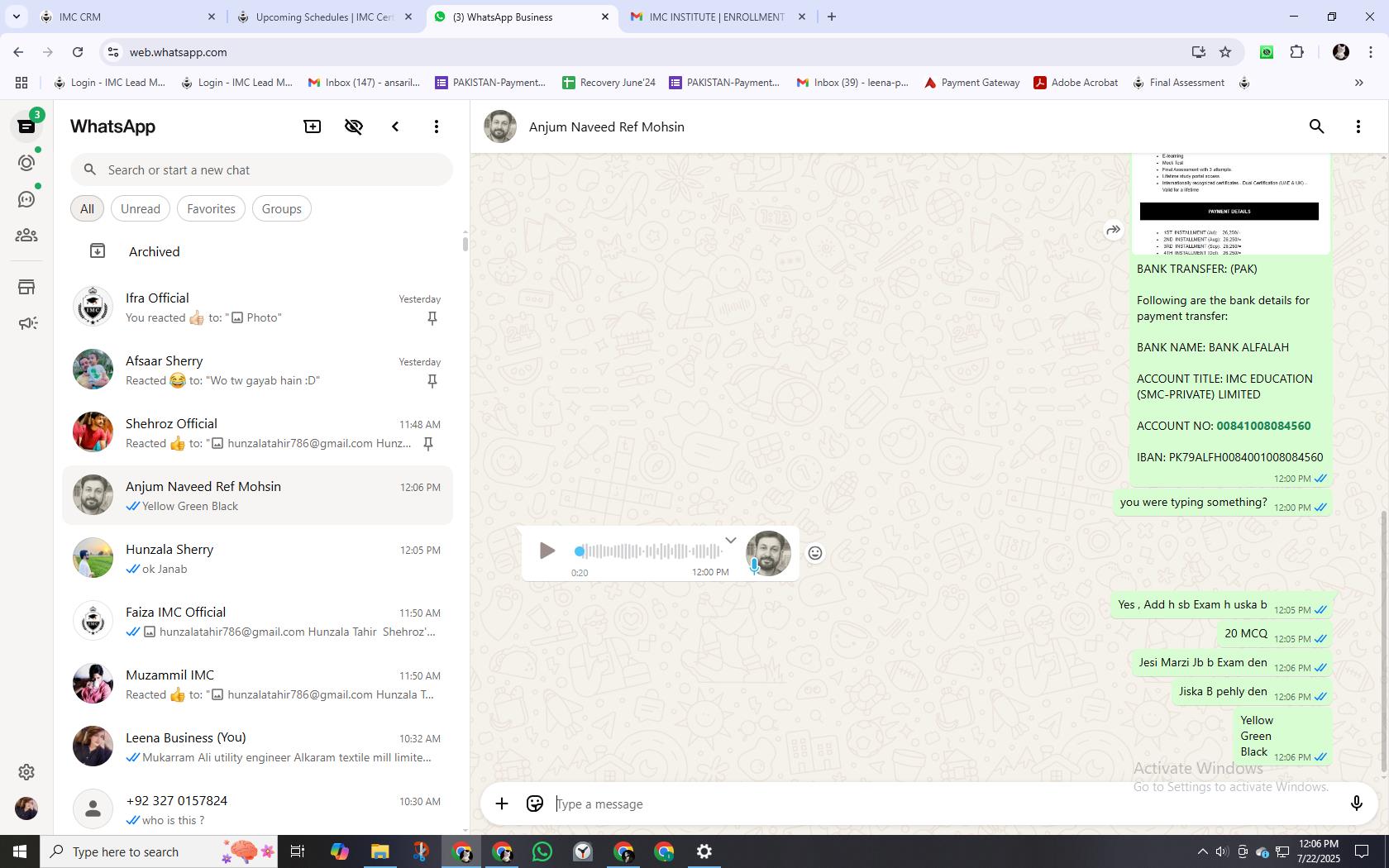Seek in the voice message waveform
Screen dimensions: 1389x868
(x=649, y=551)
